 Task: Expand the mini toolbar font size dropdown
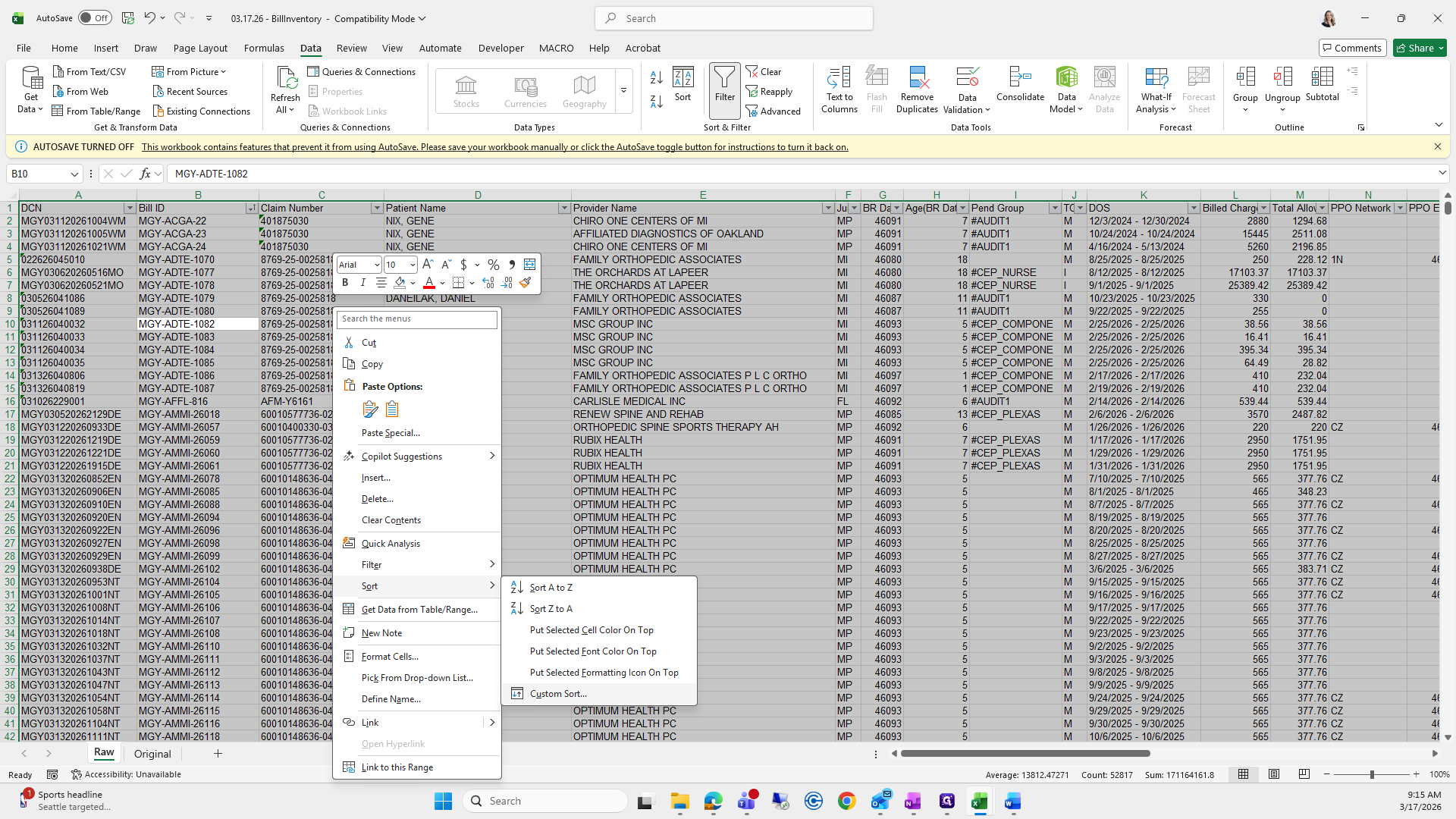pyautogui.click(x=412, y=265)
